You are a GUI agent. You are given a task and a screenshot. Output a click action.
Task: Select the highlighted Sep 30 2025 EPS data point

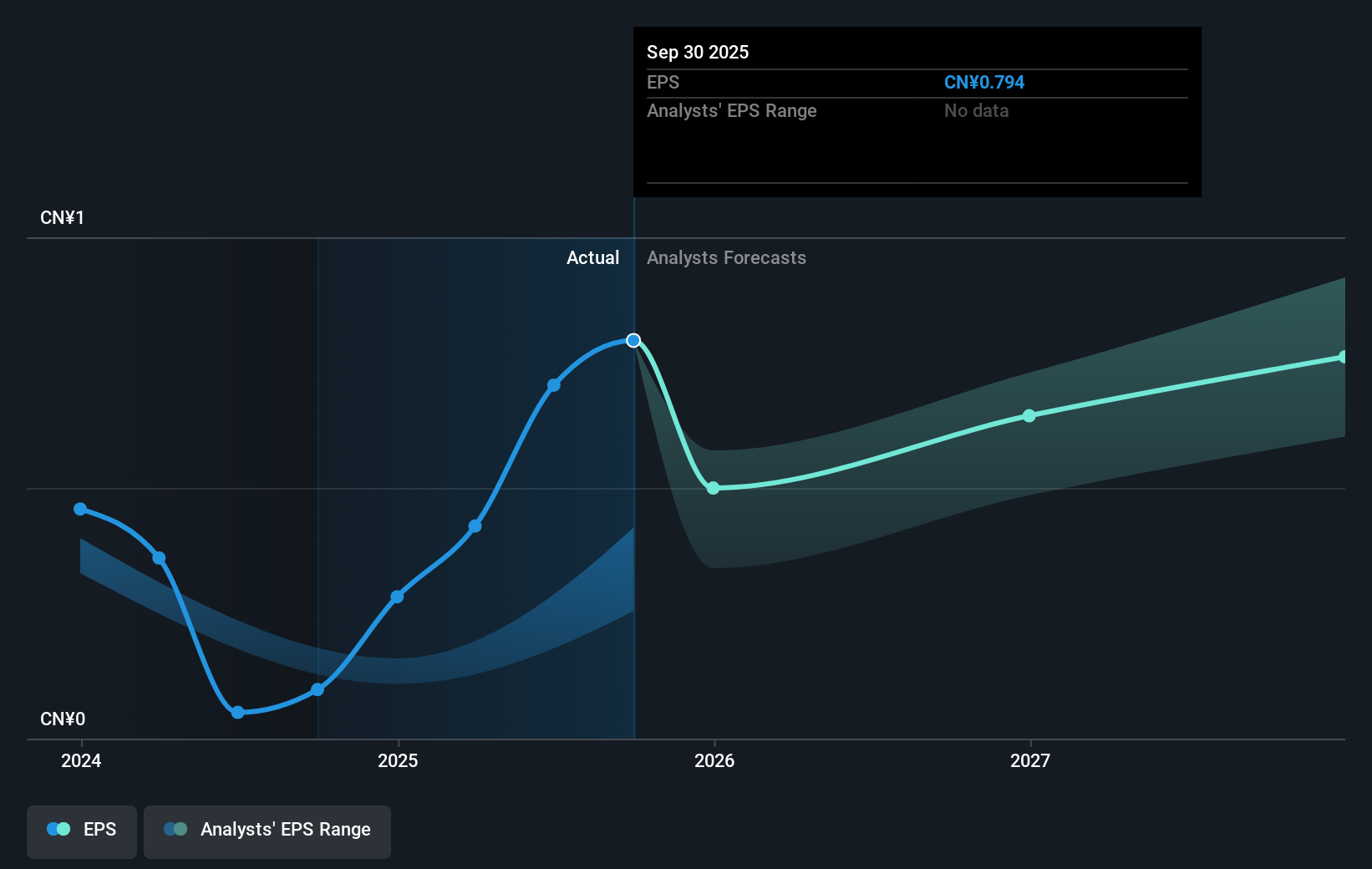coord(633,340)
